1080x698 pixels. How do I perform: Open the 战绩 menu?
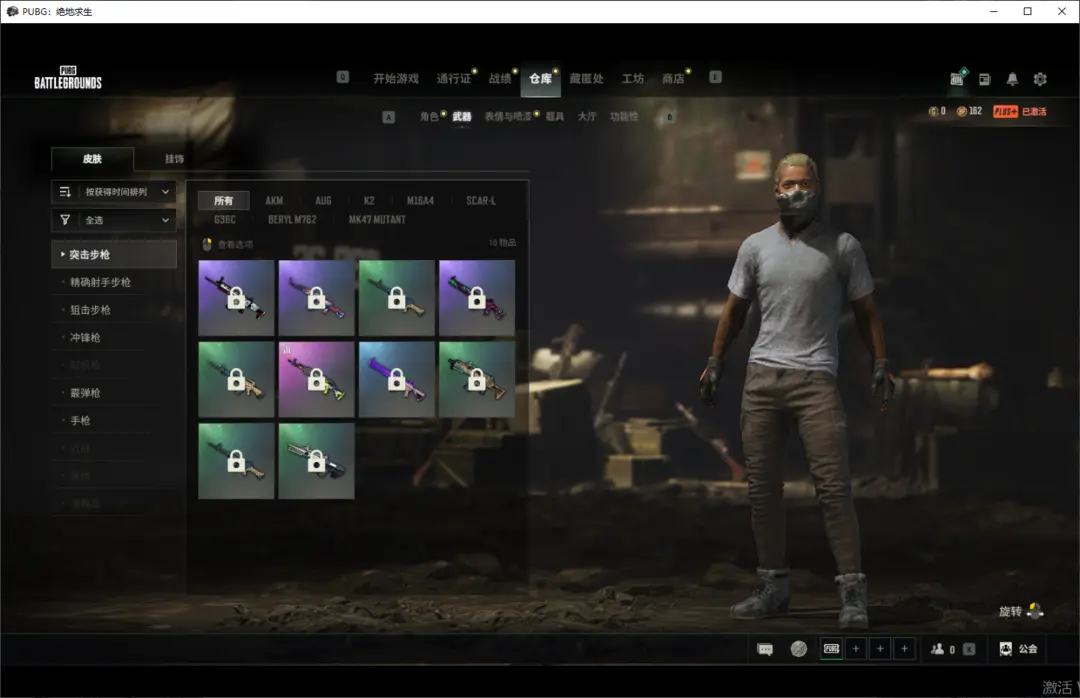point(500,79)
